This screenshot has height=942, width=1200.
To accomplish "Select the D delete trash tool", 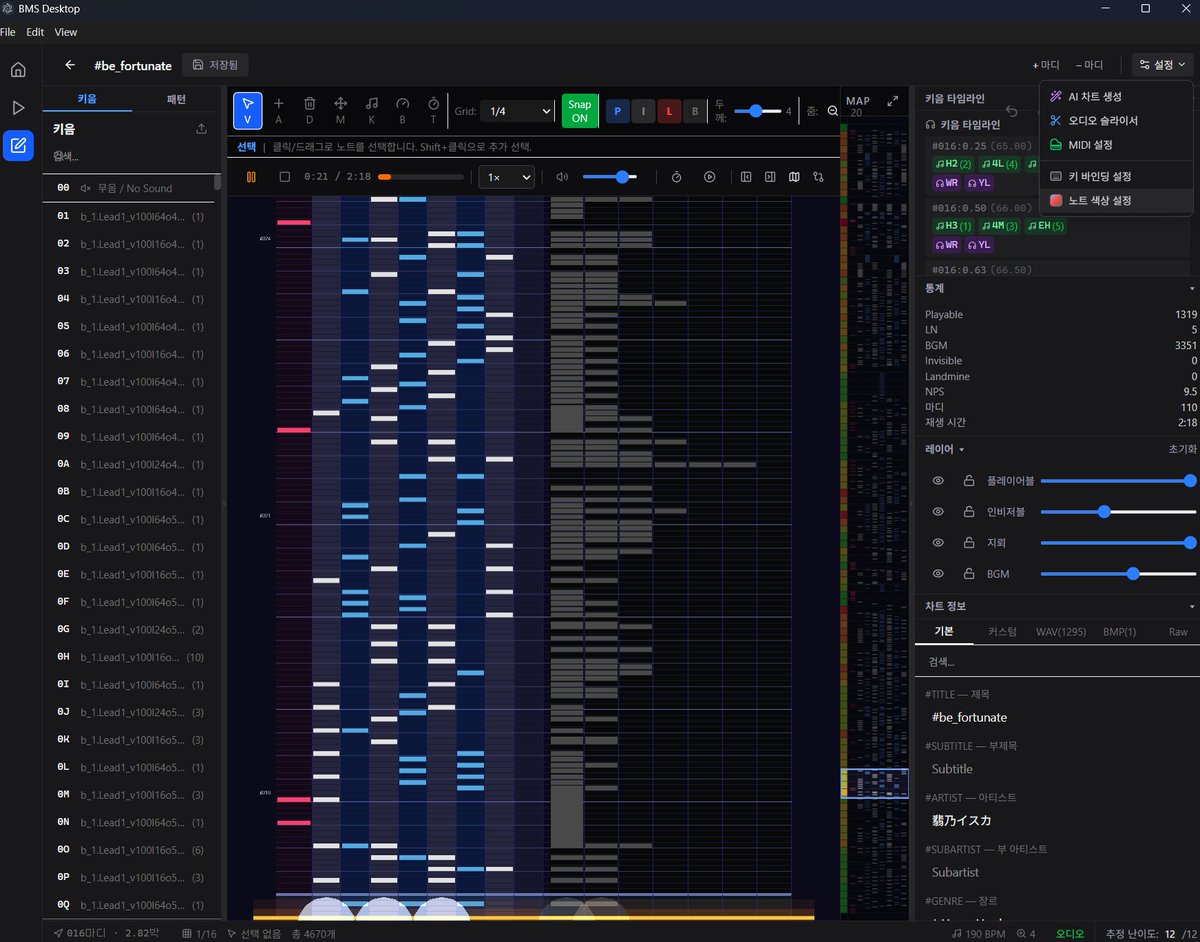I will click(x=310, y=110).
